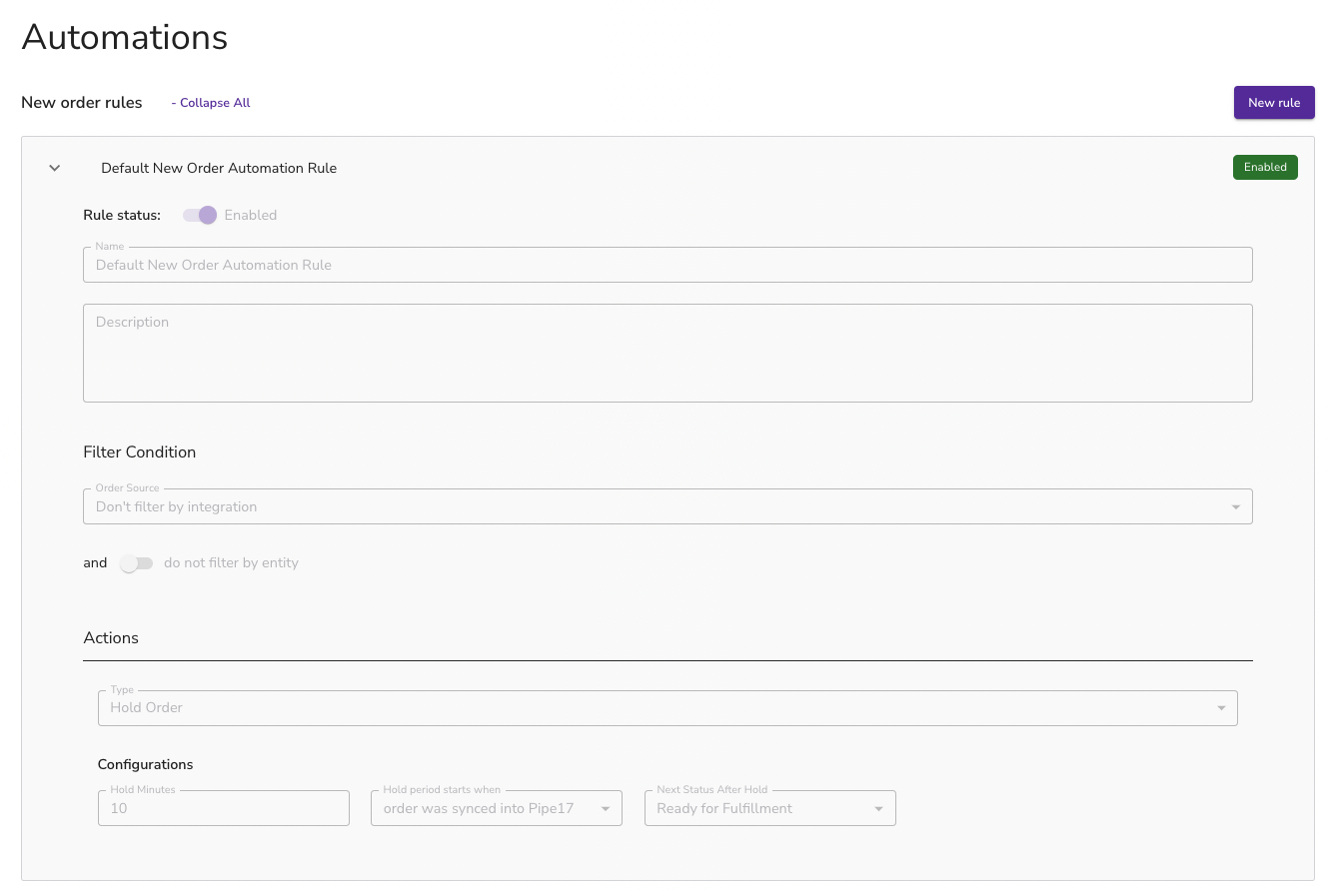This screenshot has height=896, width=1331.
Task: Click the Rule status label
Action: 122,215
